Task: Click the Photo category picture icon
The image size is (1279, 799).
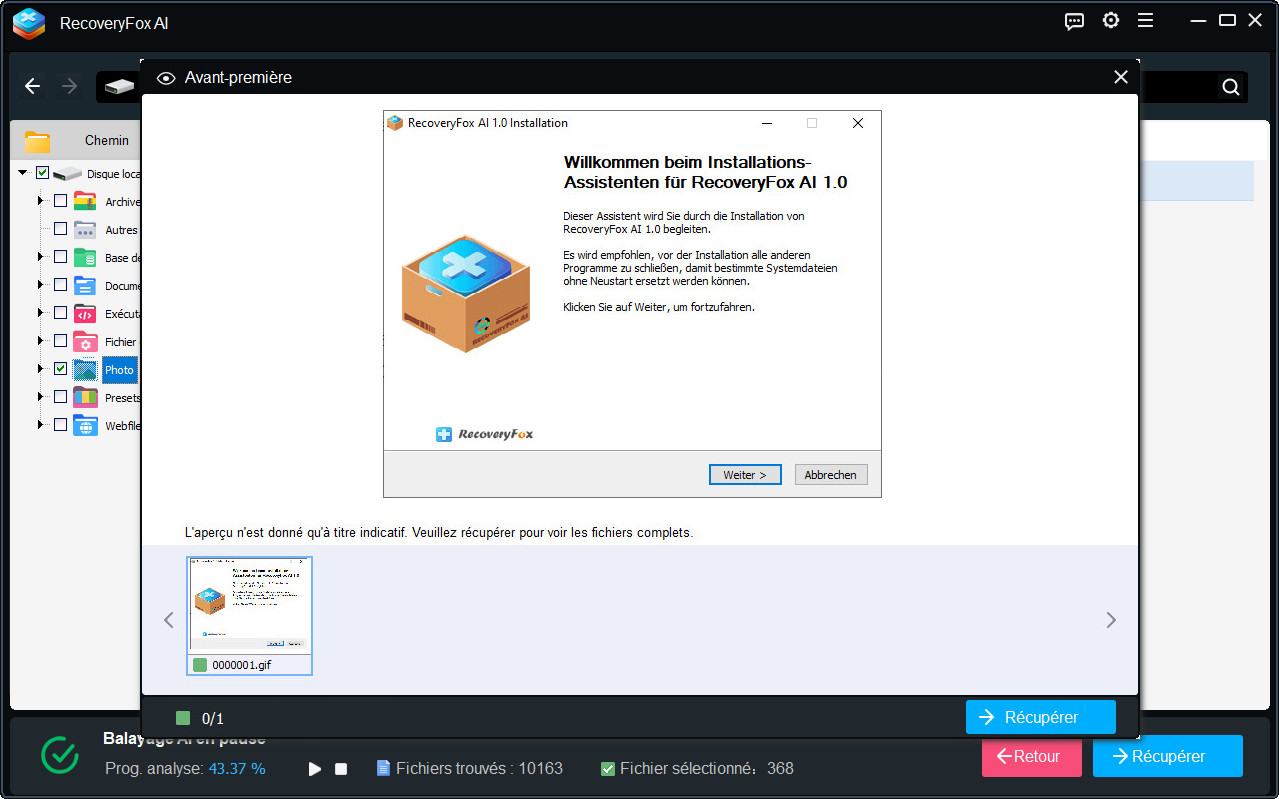Action: pos(85,369)
